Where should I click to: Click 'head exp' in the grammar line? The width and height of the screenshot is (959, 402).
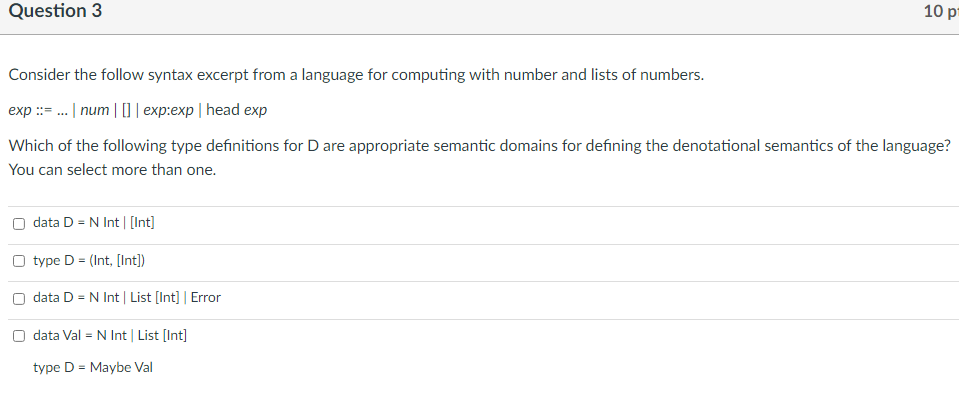[237, 111]
